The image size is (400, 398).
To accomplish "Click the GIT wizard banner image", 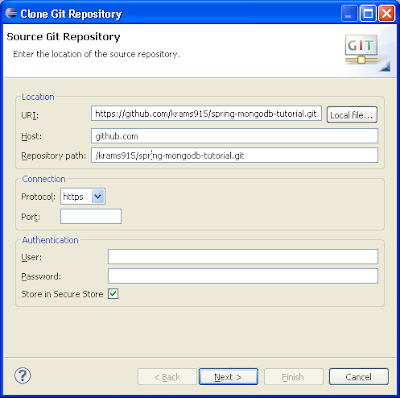I will [361, 49].
